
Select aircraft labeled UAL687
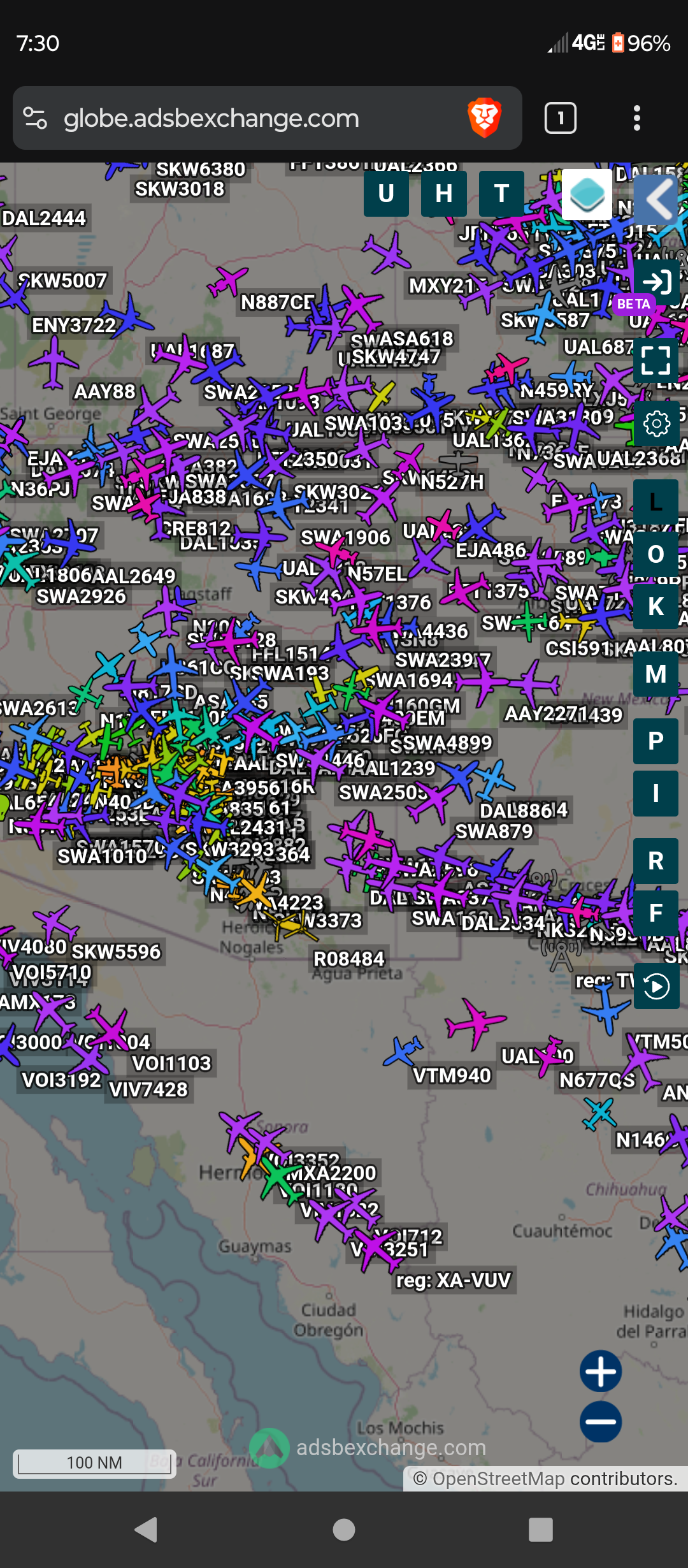pyautogui.click(x=599, y=347)
